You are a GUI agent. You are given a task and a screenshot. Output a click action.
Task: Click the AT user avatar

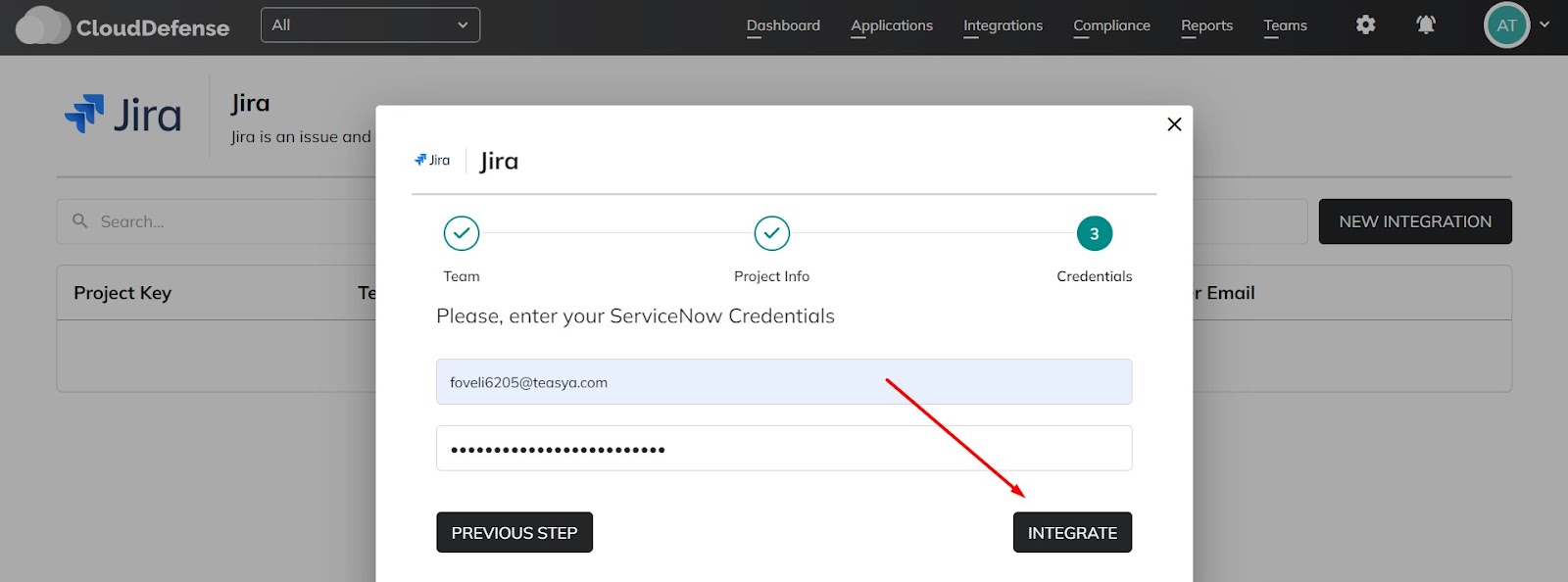pyautogui.click(x=1506, y=25)
